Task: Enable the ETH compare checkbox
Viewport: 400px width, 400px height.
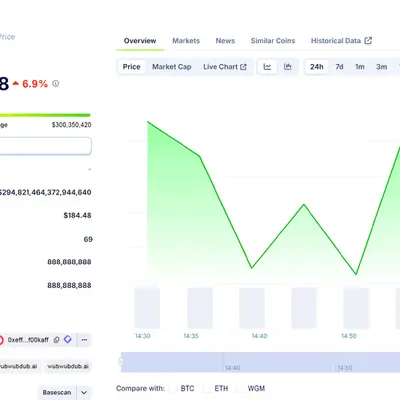Action: coord(207,388)
